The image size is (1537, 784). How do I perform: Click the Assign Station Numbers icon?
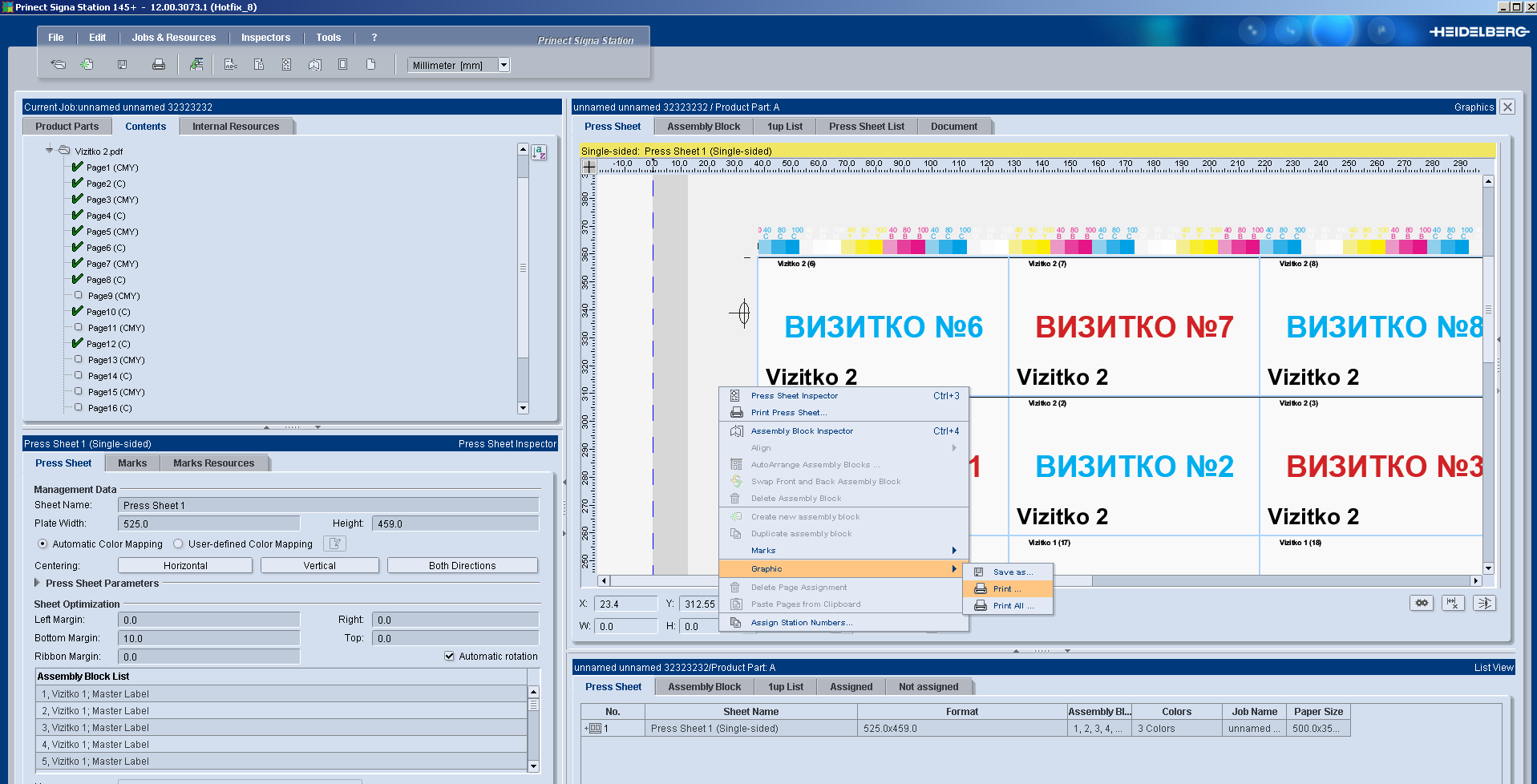(735, 622)
